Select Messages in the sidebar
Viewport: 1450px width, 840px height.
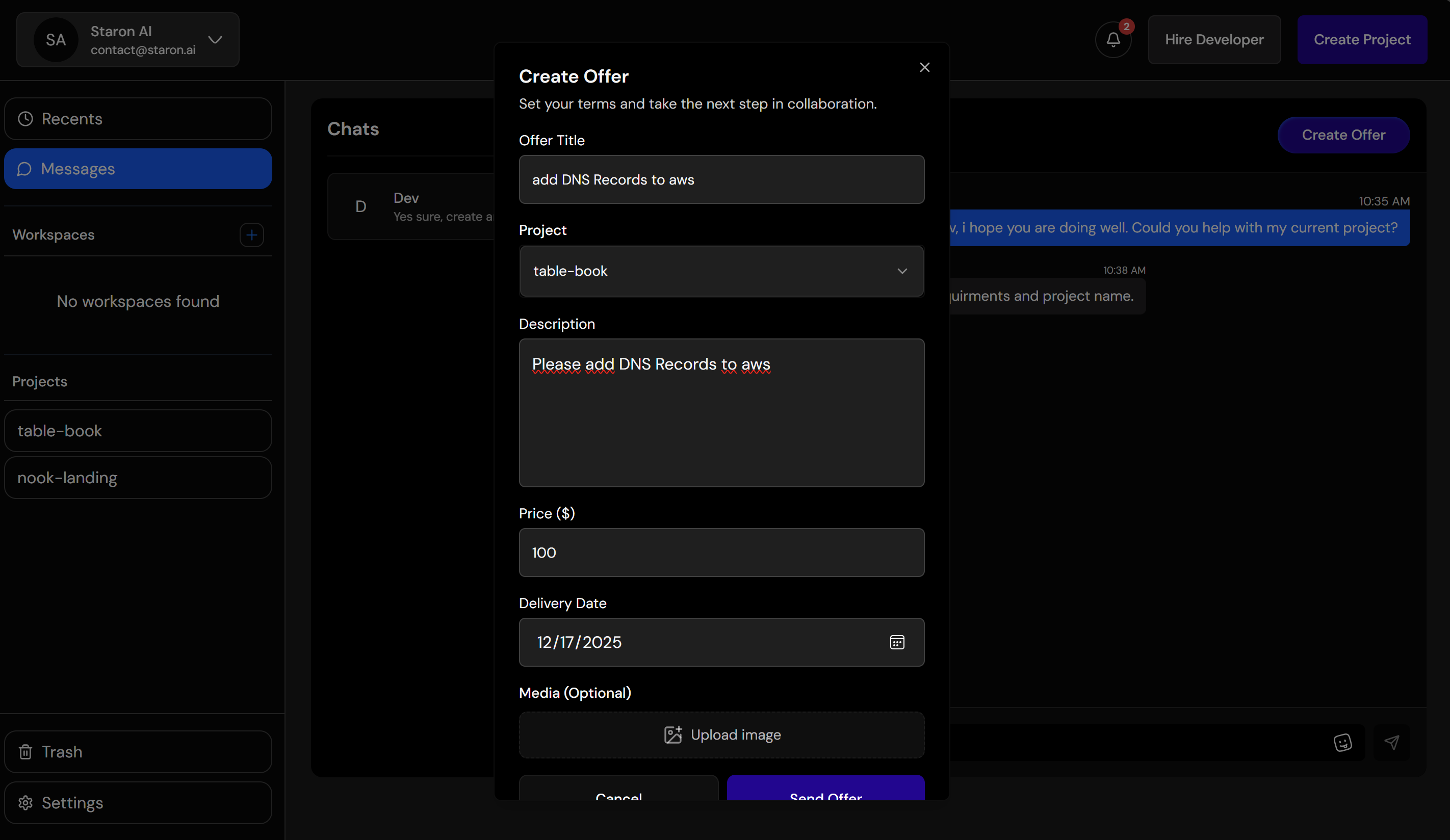pyautogui.click(x=138, y=169)
